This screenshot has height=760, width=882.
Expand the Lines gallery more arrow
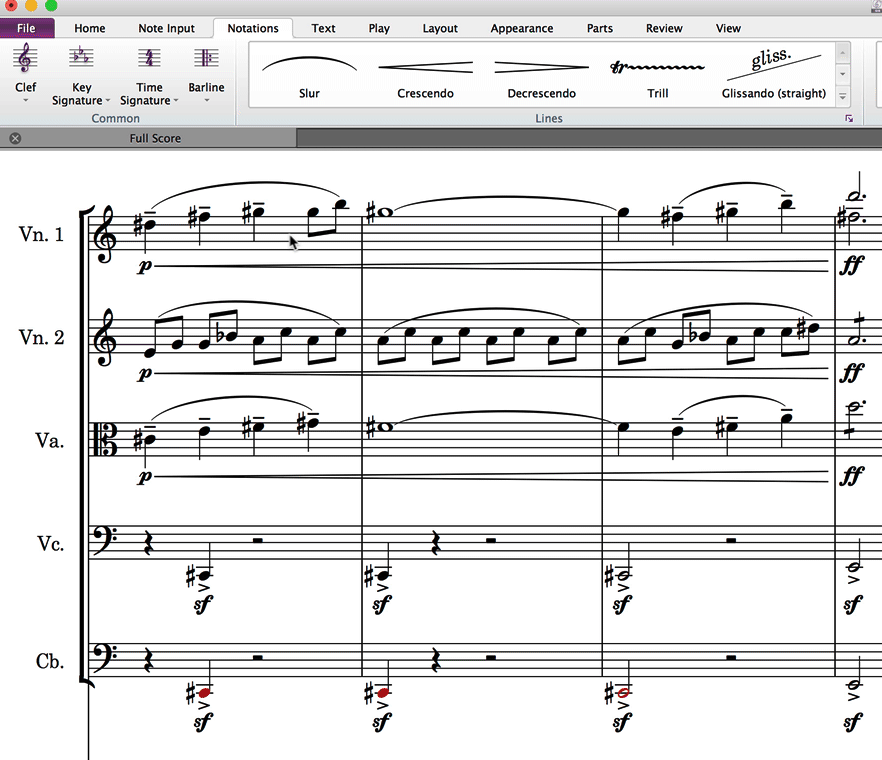pyautogui.click(x=843, y=97)
